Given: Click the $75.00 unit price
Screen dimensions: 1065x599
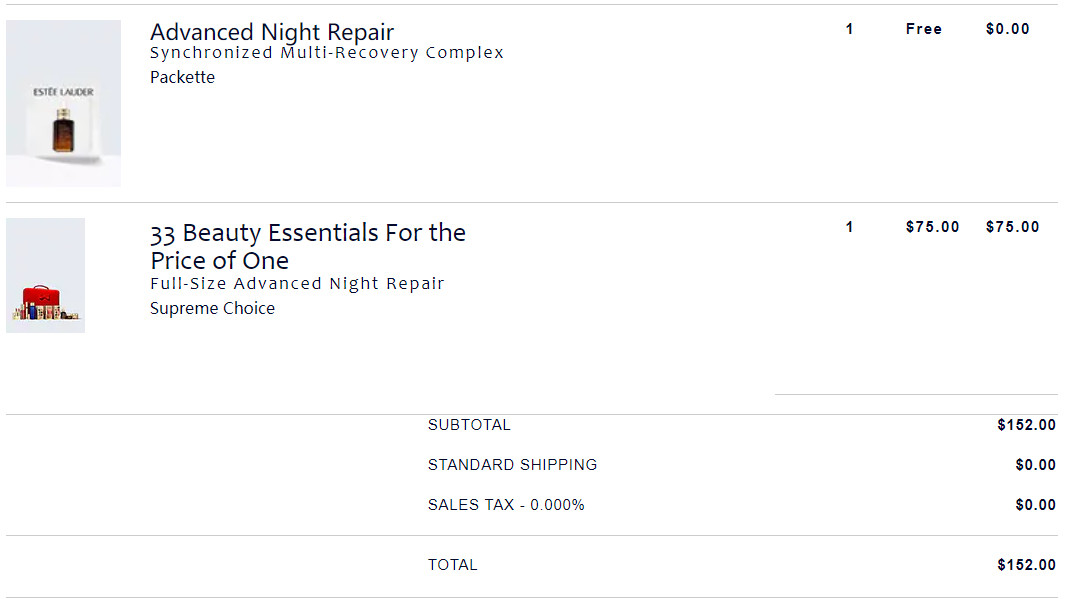Looking at the screenshot, I should tap(933, 227).
